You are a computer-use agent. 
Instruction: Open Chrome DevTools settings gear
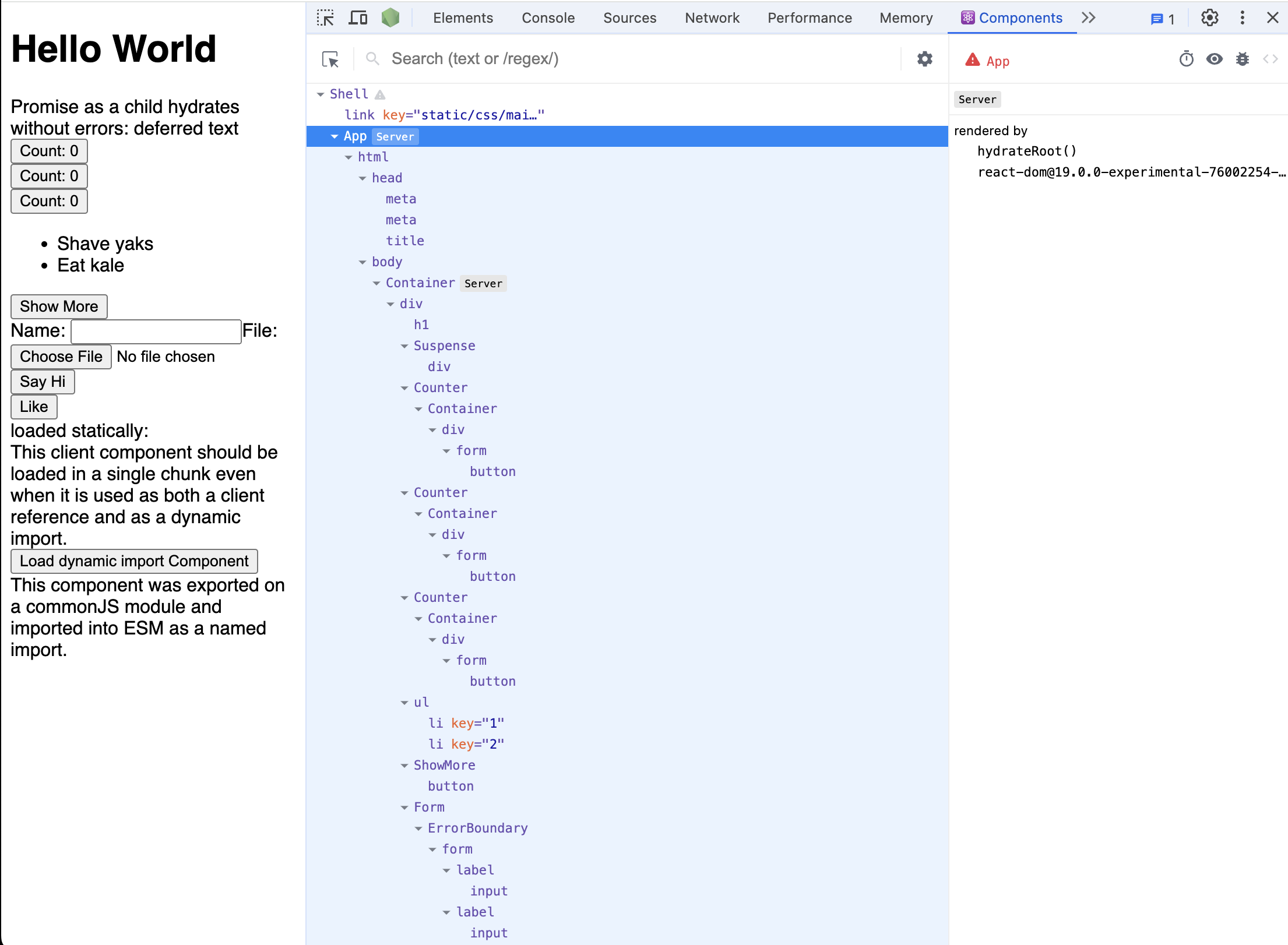pos(1210,18)
